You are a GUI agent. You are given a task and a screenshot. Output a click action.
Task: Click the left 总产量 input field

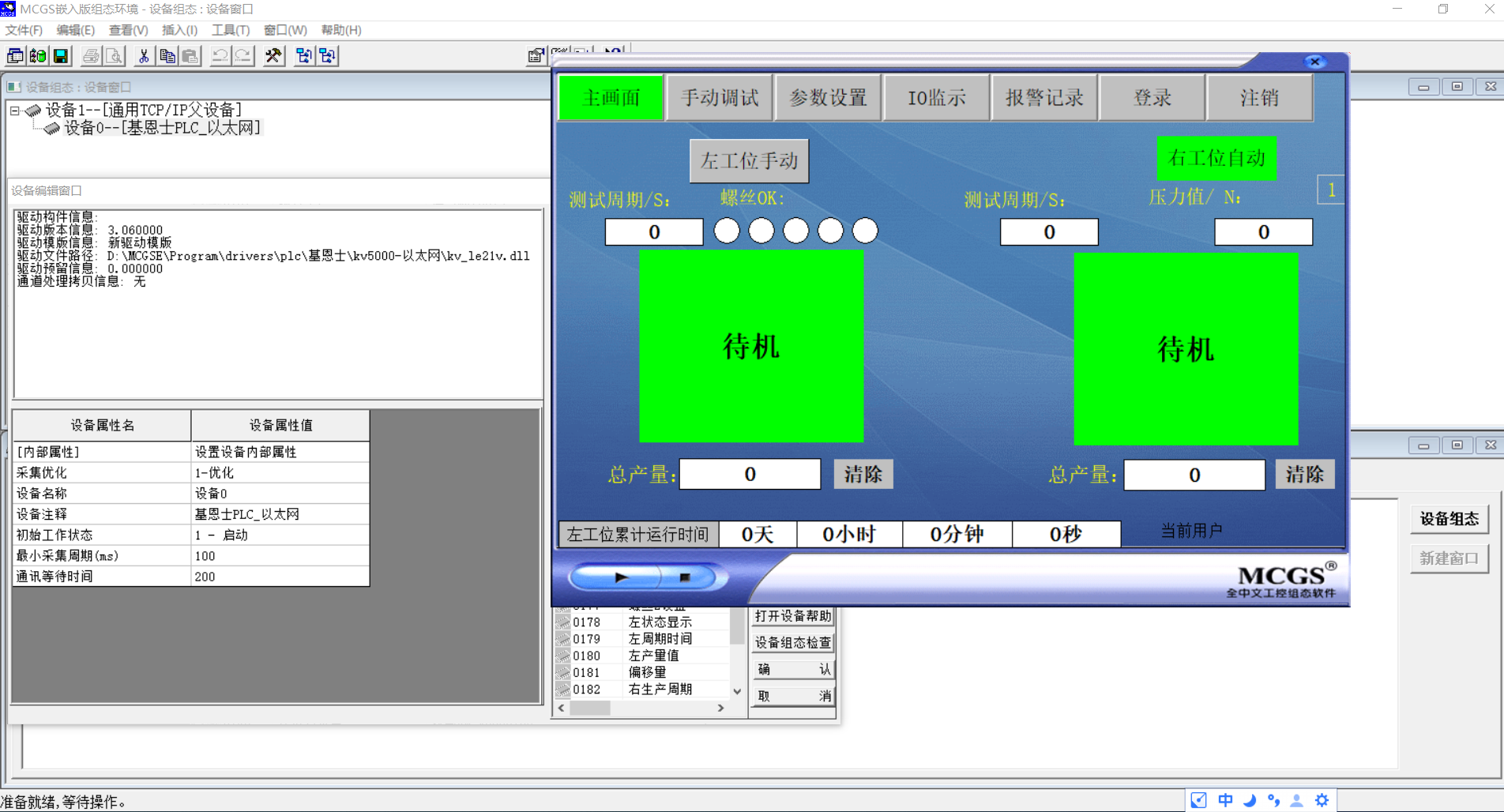[x=750, y=474]
